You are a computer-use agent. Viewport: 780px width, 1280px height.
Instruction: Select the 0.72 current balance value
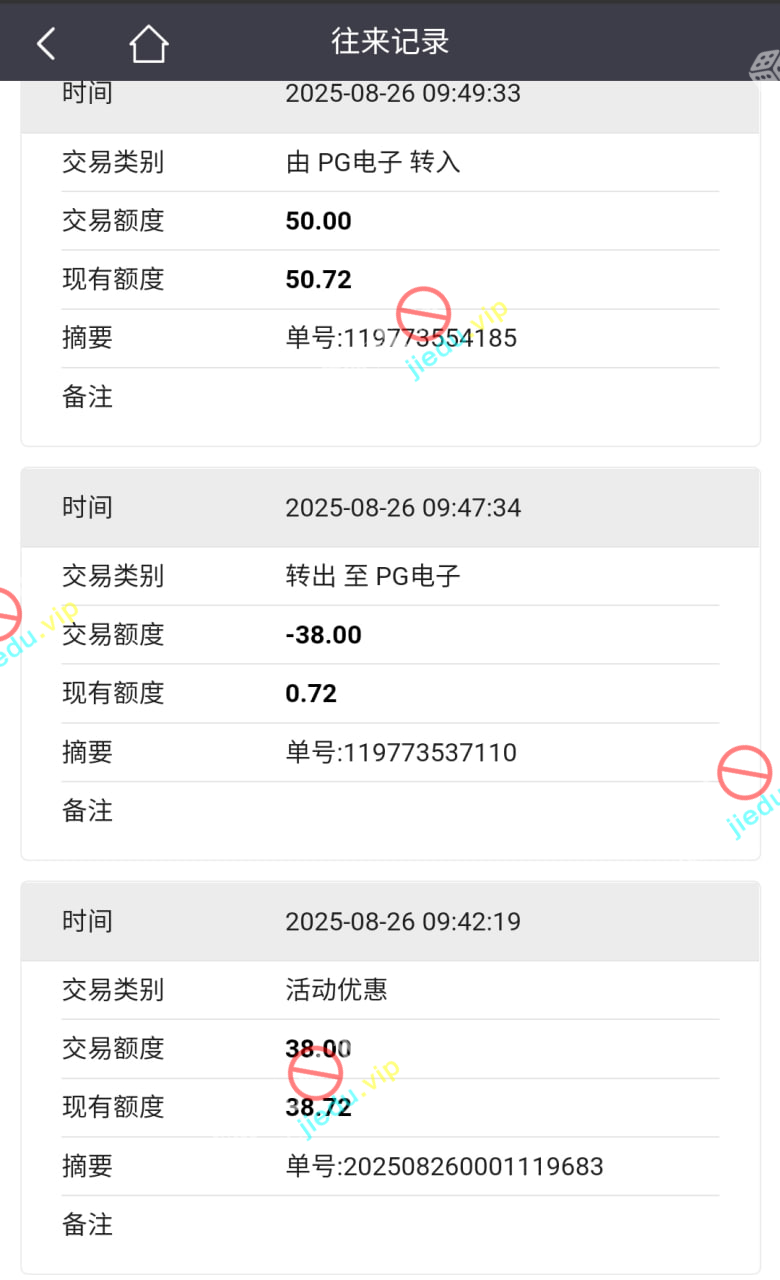pos(311,694)
